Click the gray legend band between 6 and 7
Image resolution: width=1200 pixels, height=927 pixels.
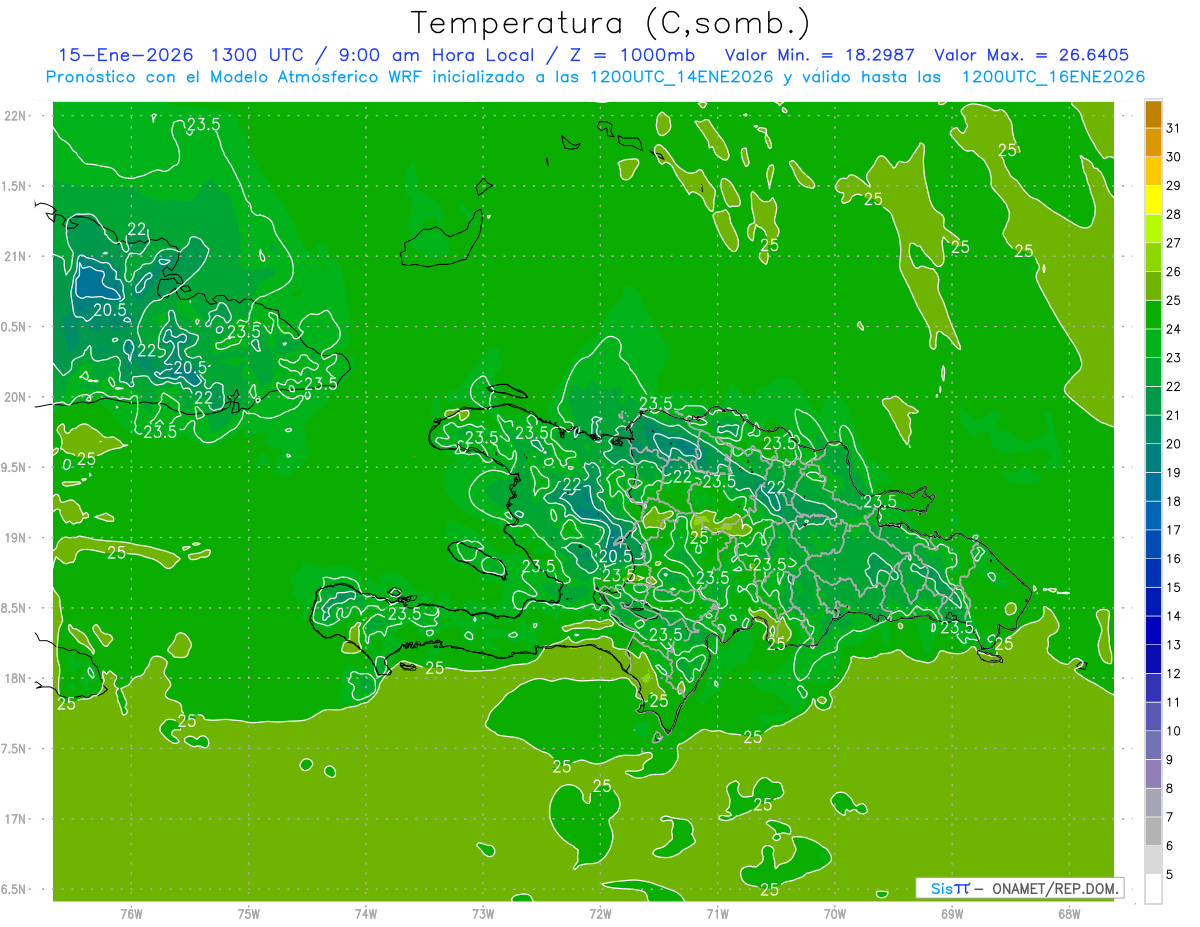[1153, 832]
